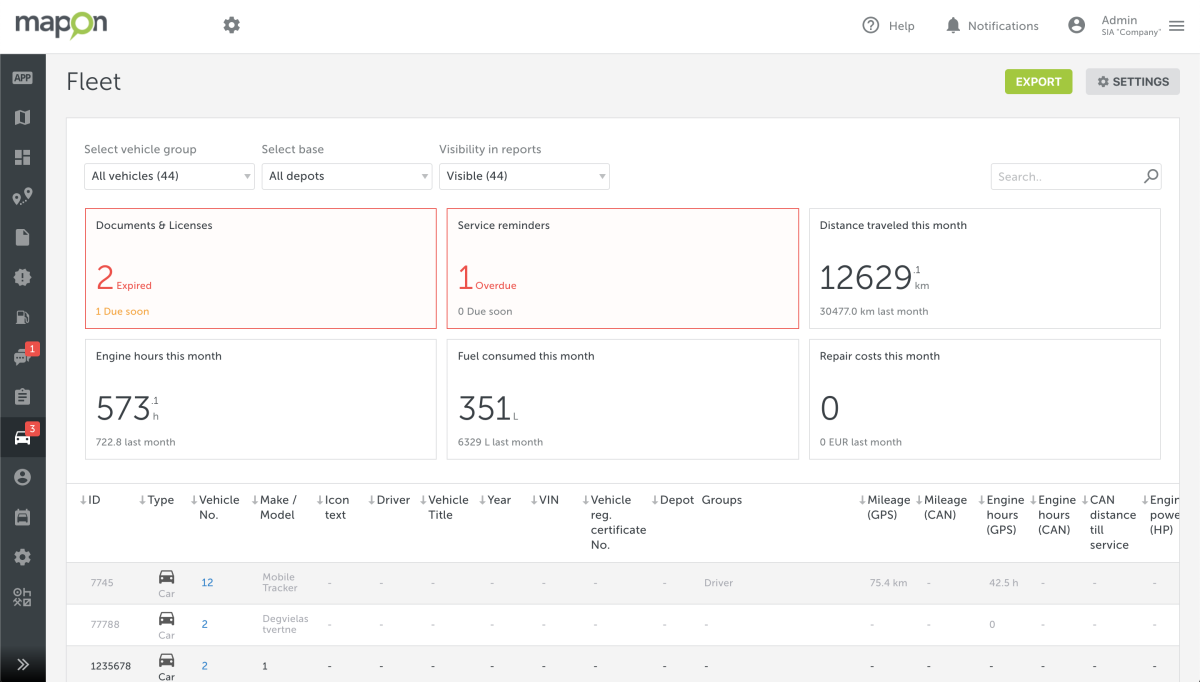Expand the Select vehicle group dropdown
The height and width of the screenshot is (682, 1200).
pos(168,175)
